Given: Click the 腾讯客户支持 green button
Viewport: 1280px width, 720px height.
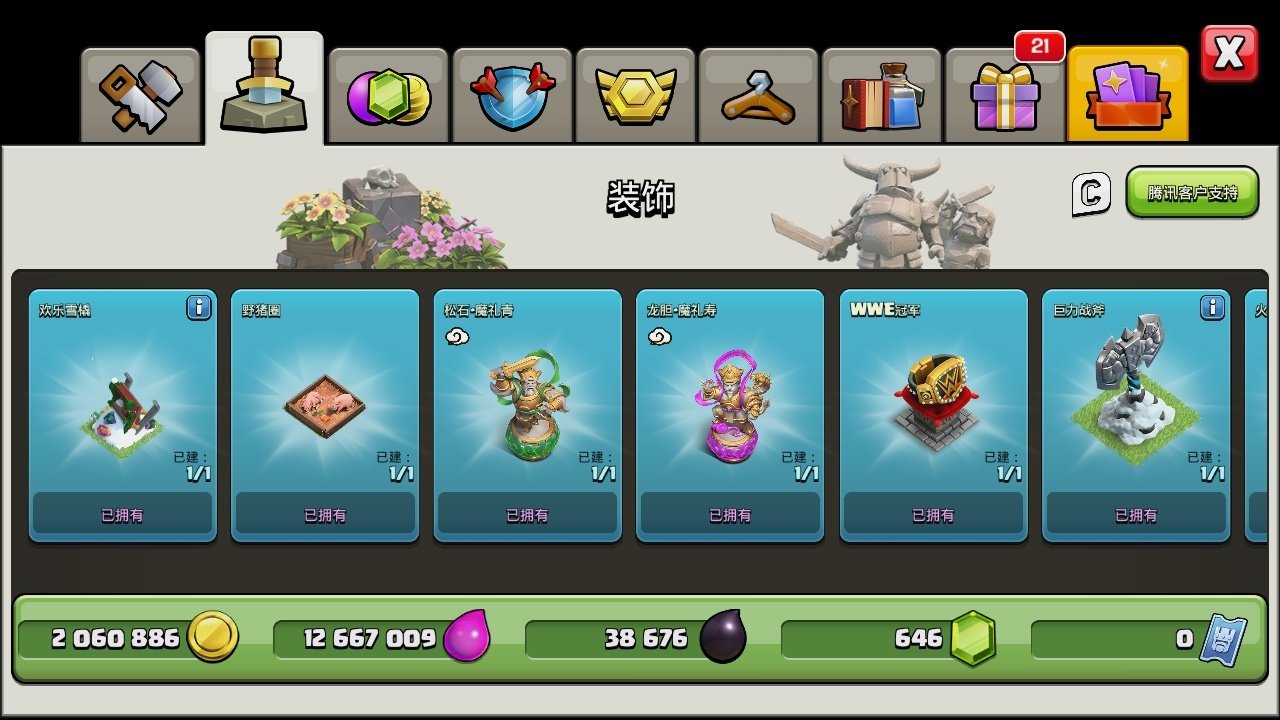Looking at the screenshot, I should tap(1192, 192).
